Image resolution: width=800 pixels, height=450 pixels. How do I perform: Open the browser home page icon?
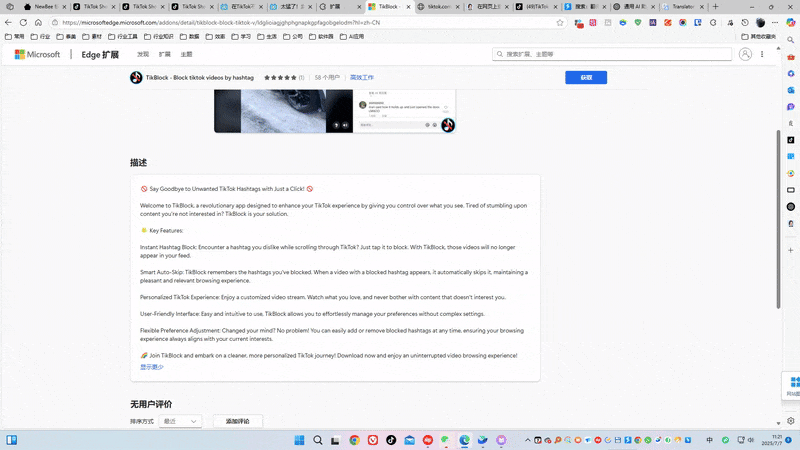pyautogui.click(x=38, y=22)
